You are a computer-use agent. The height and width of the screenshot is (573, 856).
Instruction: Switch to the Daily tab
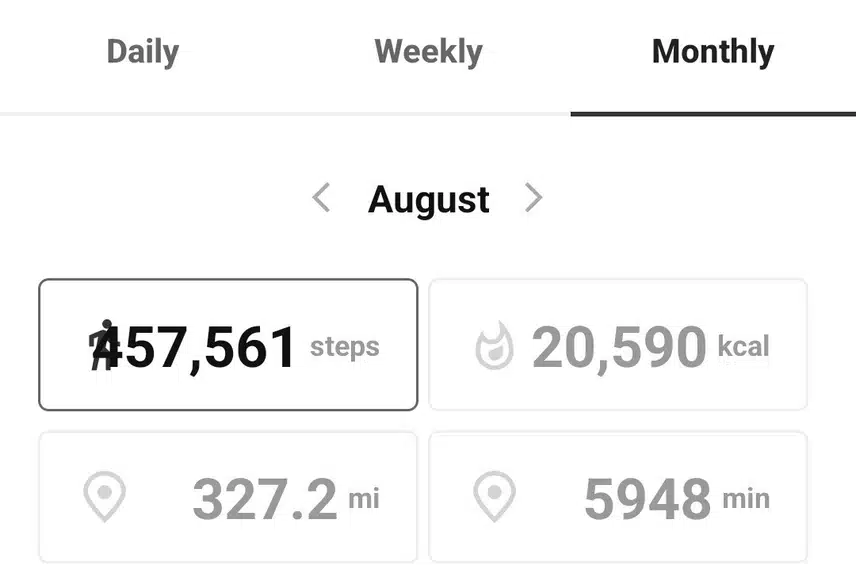[142, 52]
